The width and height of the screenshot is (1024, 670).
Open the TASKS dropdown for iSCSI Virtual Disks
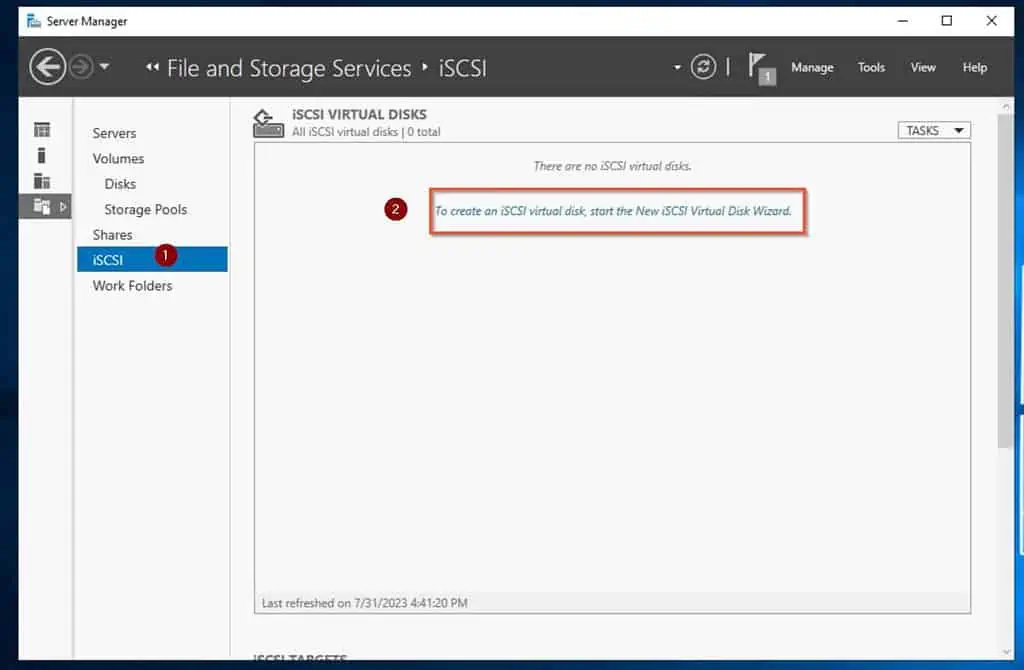[934, 131]
